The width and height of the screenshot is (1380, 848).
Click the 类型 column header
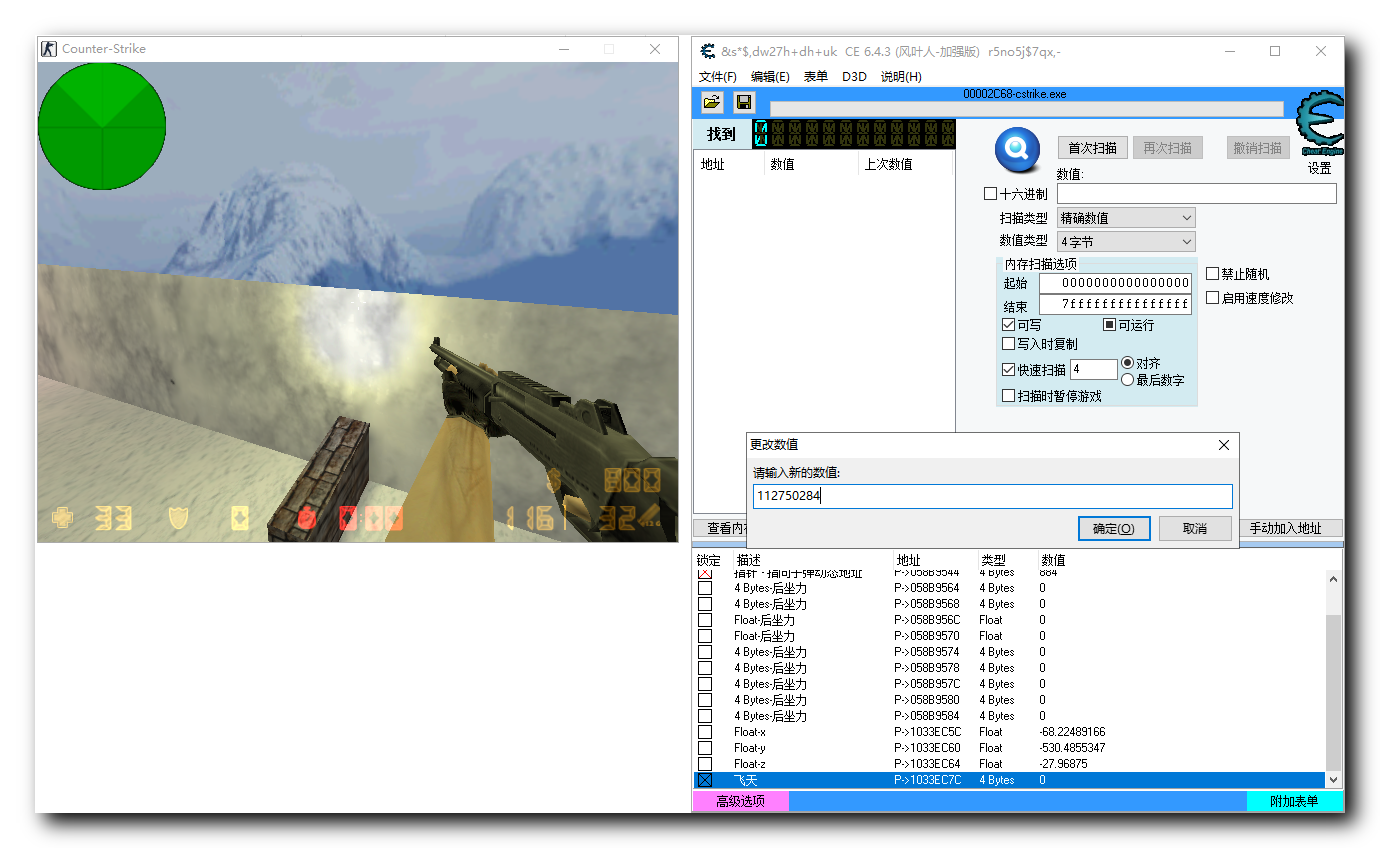(x=993, y=560)
